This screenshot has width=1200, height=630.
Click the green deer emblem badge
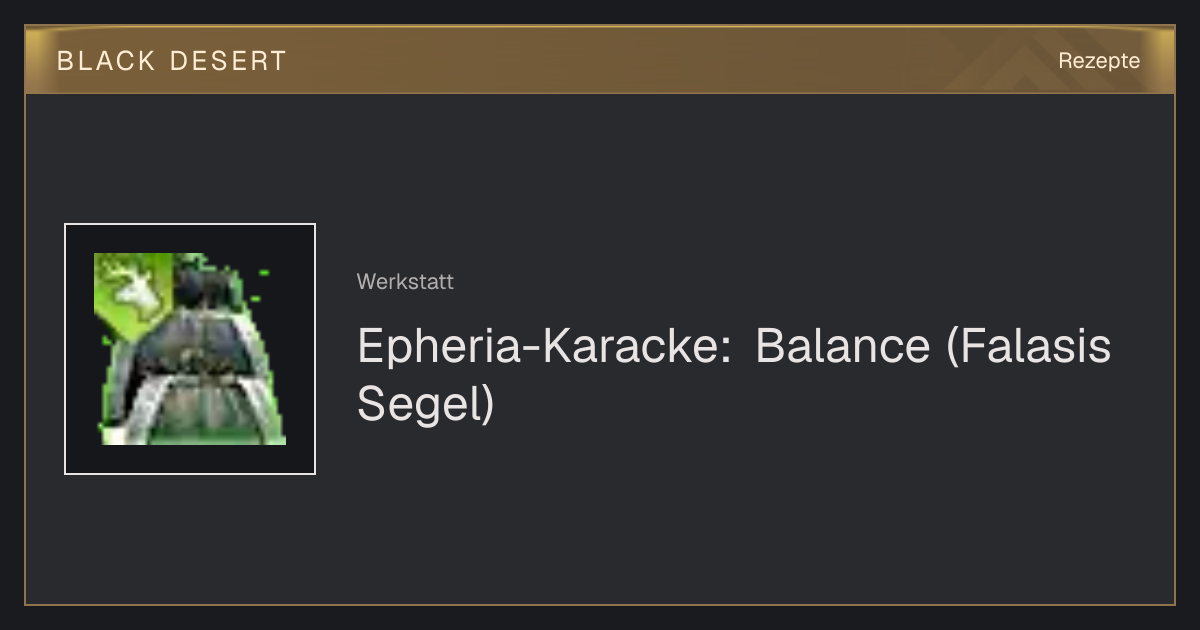[134, 288]
